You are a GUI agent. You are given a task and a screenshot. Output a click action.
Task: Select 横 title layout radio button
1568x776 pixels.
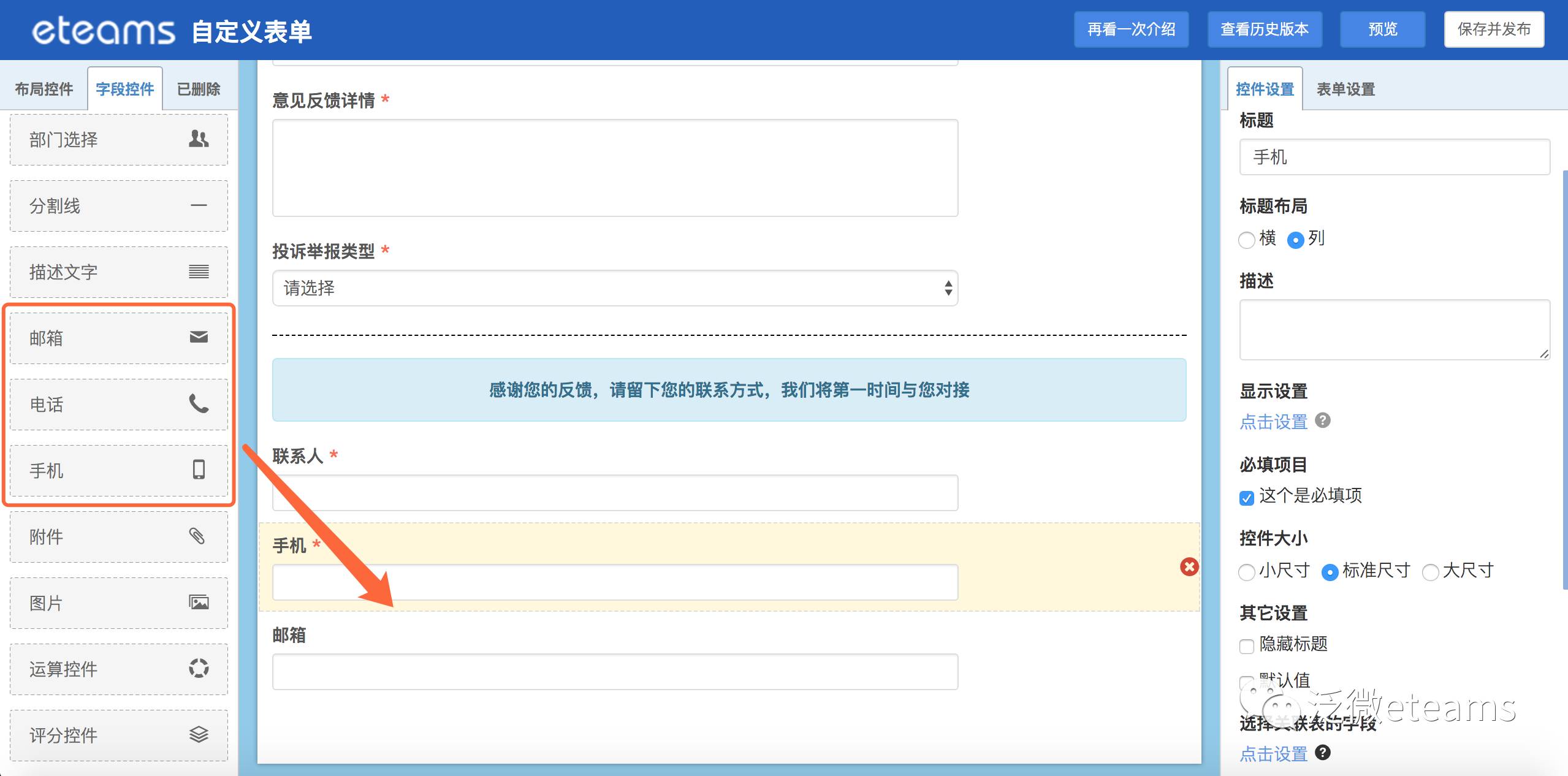point(1246,240)
